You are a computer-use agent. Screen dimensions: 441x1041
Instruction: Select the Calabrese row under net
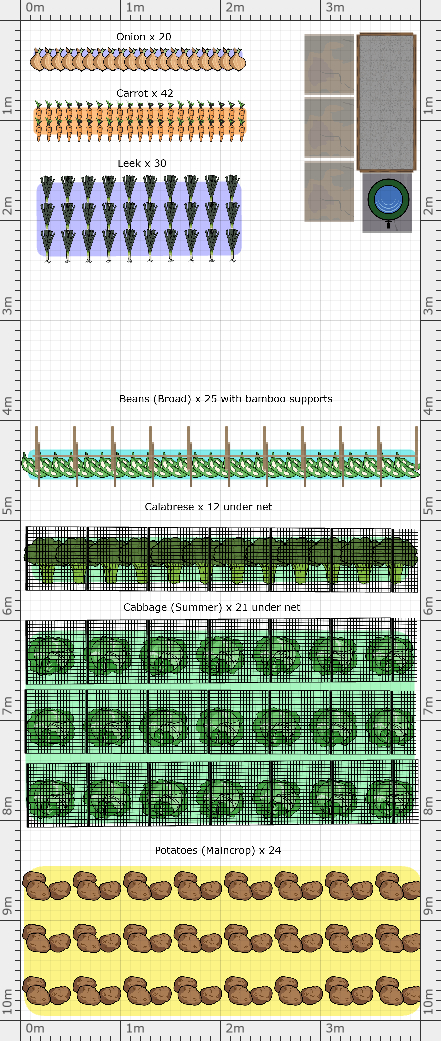coord(221,558)
